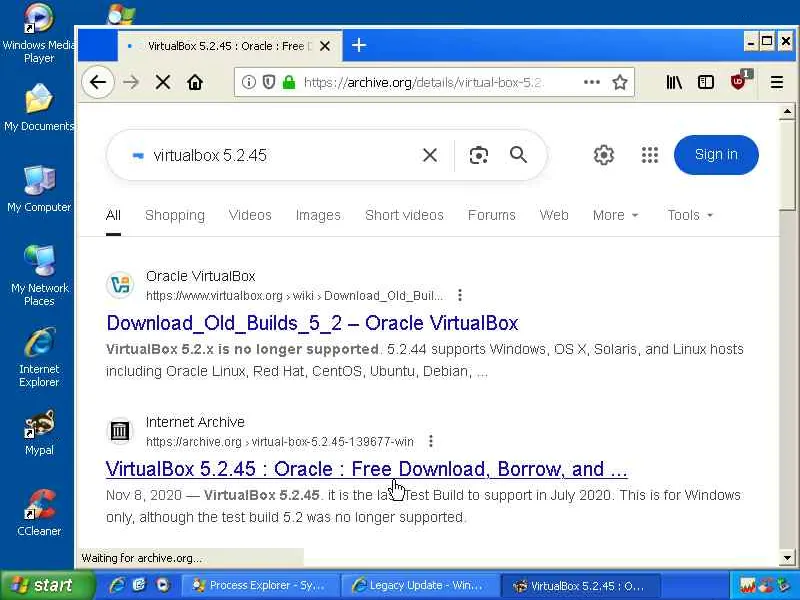Screen dimensions: 800x600
Task: Submit search with magnifying glass
Action: point(518,155)
